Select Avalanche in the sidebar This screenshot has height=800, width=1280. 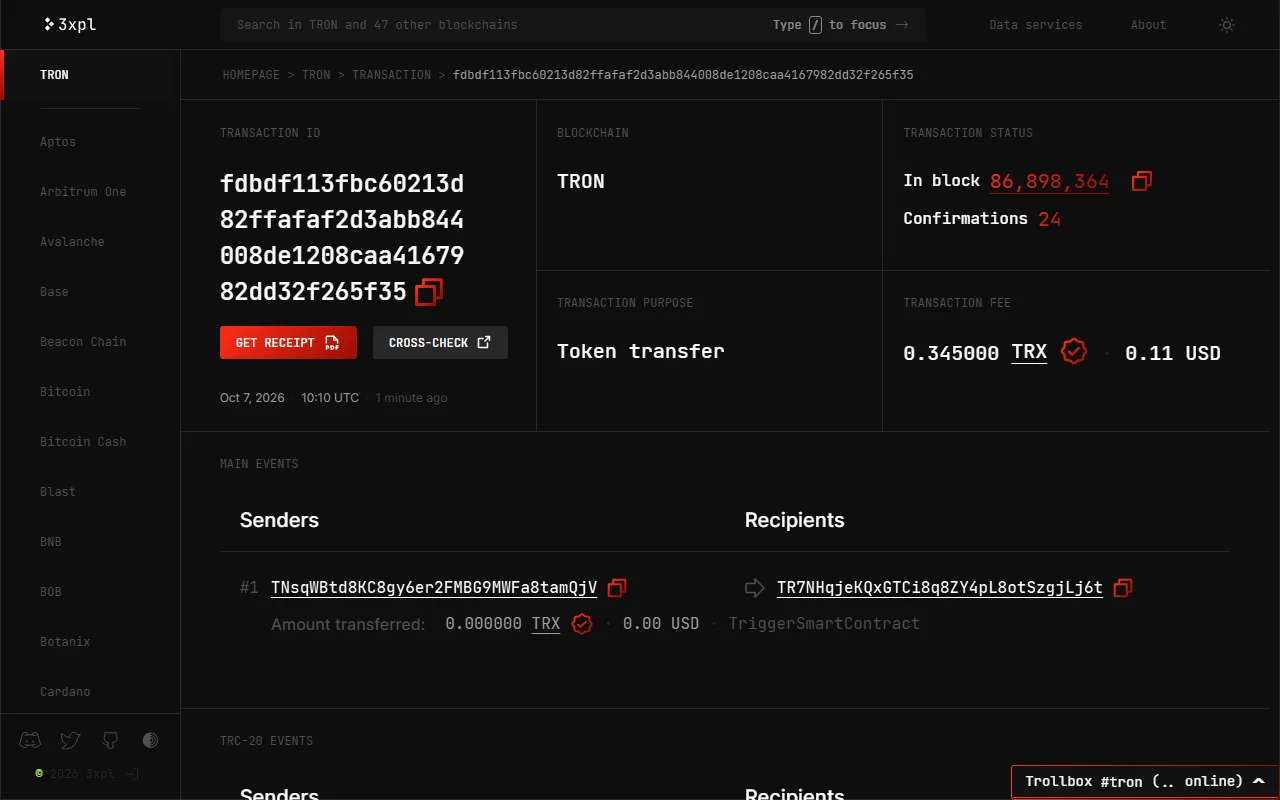72,242
